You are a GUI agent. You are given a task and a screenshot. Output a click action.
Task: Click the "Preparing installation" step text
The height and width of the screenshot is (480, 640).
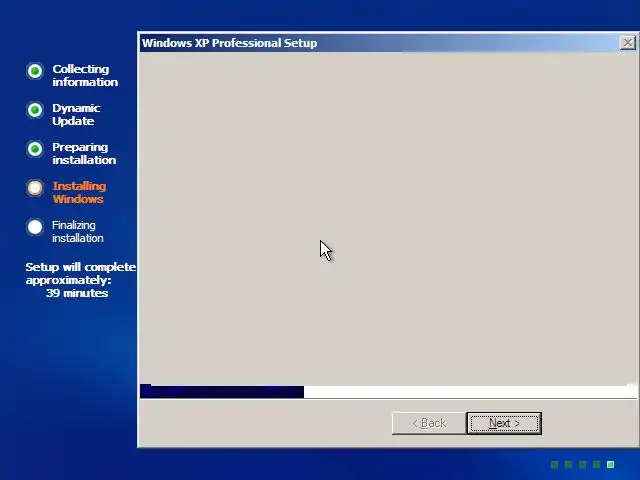(84, 153)
